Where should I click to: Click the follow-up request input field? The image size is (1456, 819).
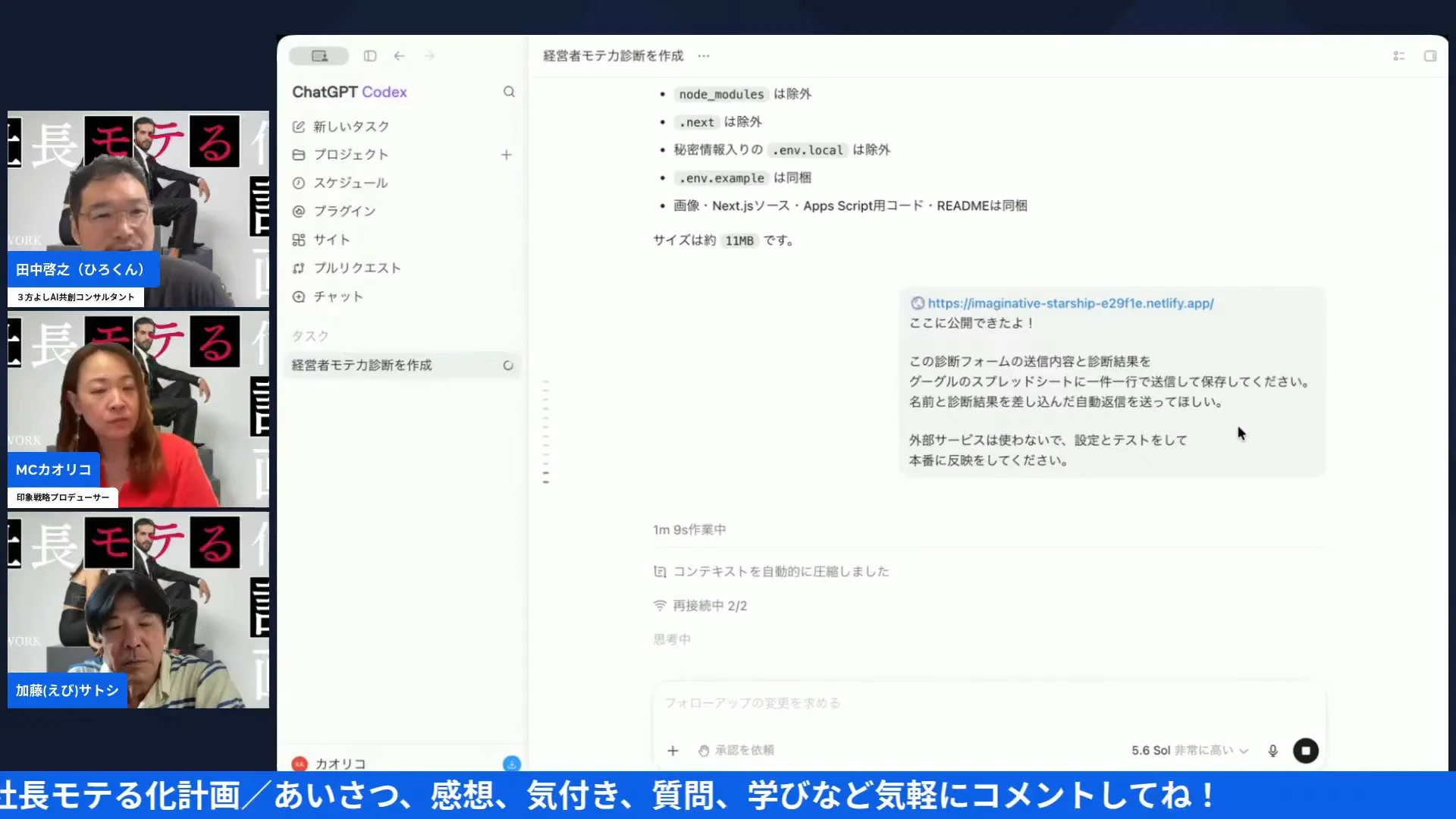pos(989,704)
